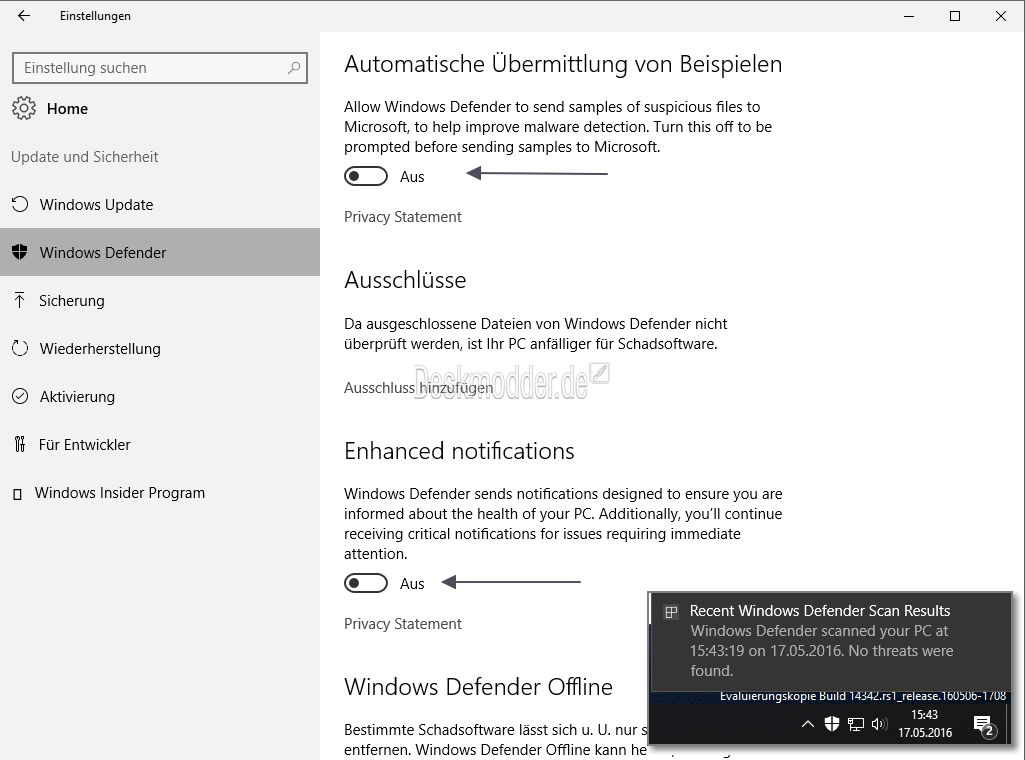Click the Für Entwickler tools icon
Image resolution: width=1025 pixels, height=760 pixels.
[20, 444]
